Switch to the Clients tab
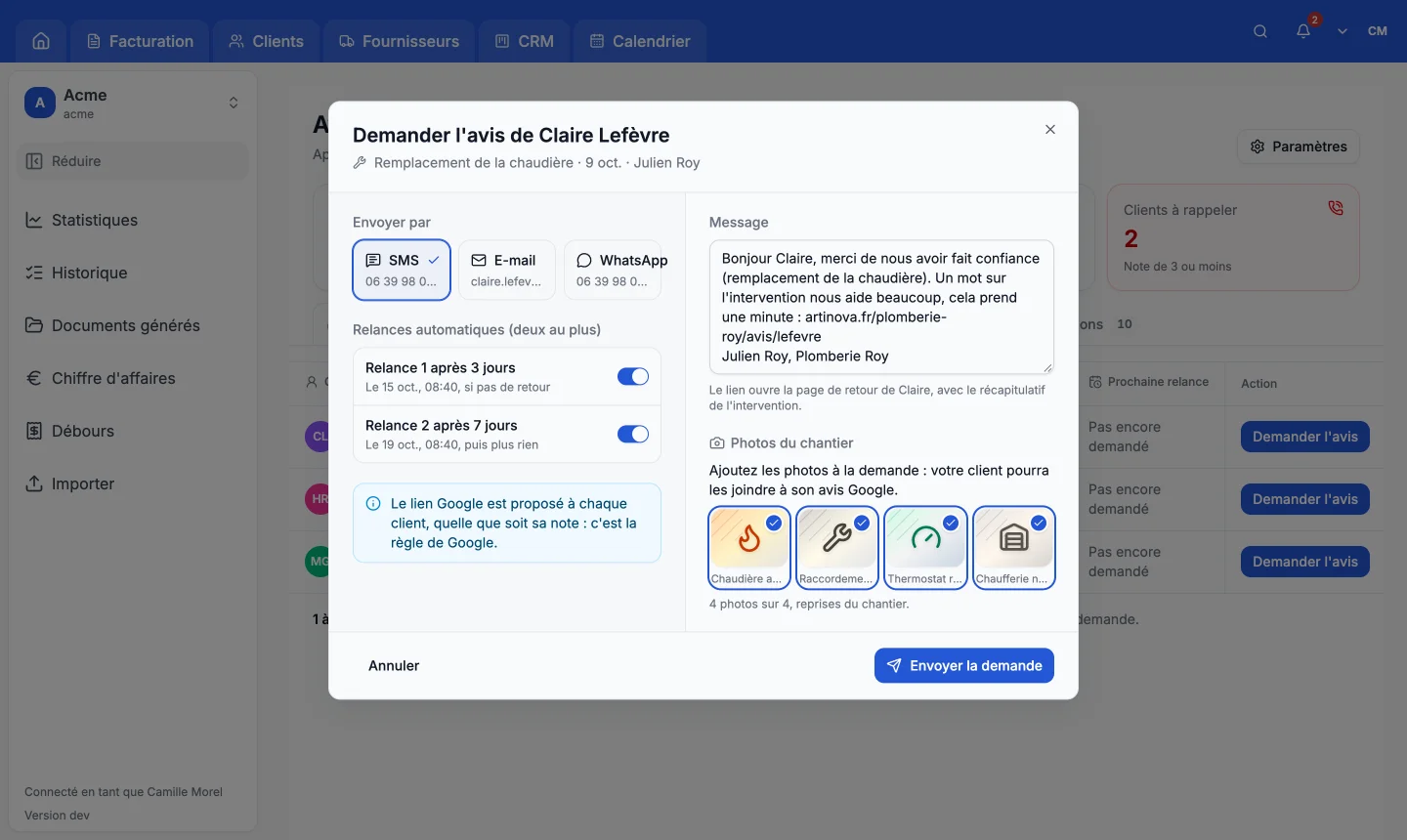 click(x=267, y=41)
